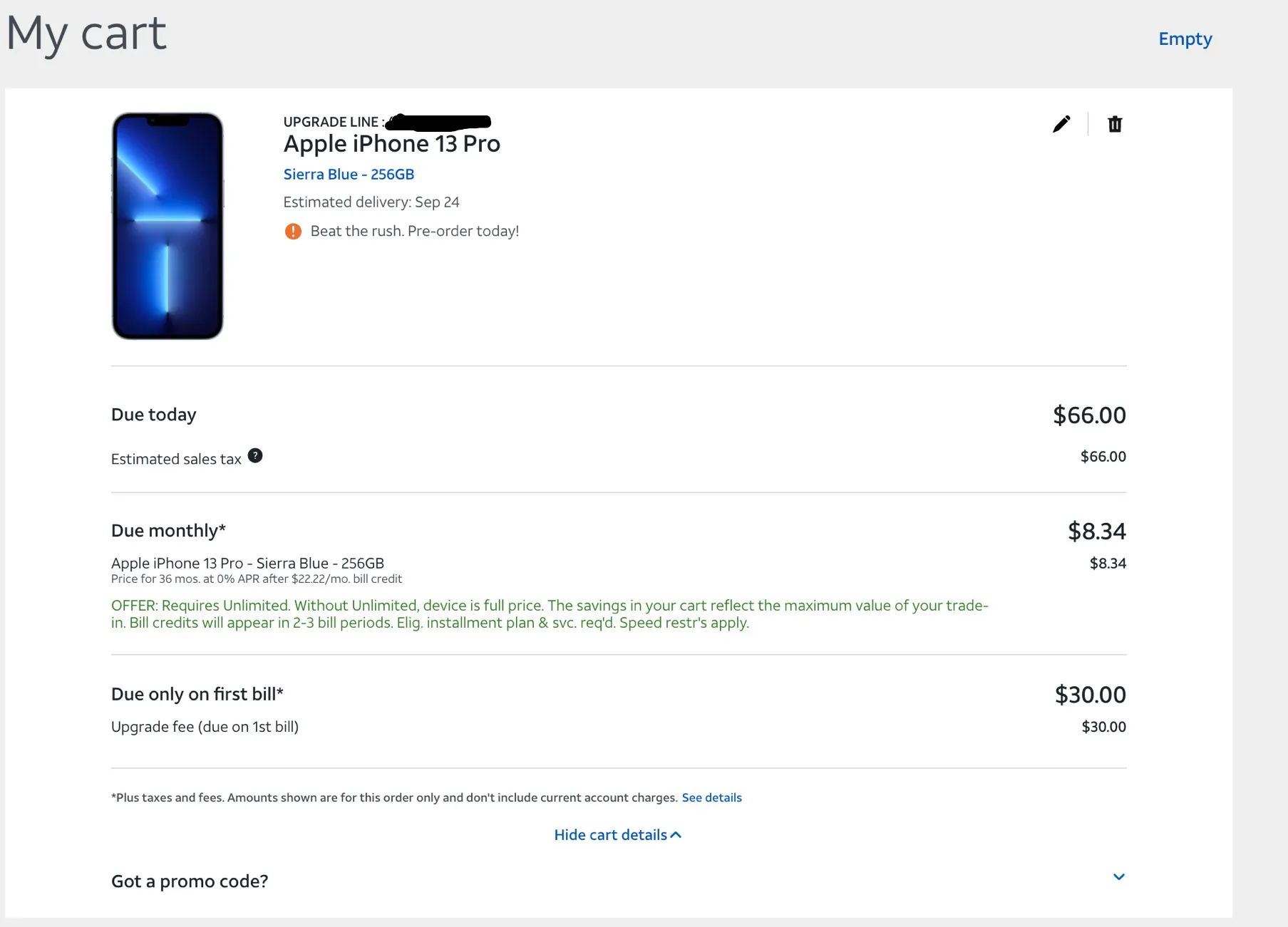Screen dimensions: 1288x927
Task: Click the Estimated delivery Sep 24 text
Action: pos(371,202)
